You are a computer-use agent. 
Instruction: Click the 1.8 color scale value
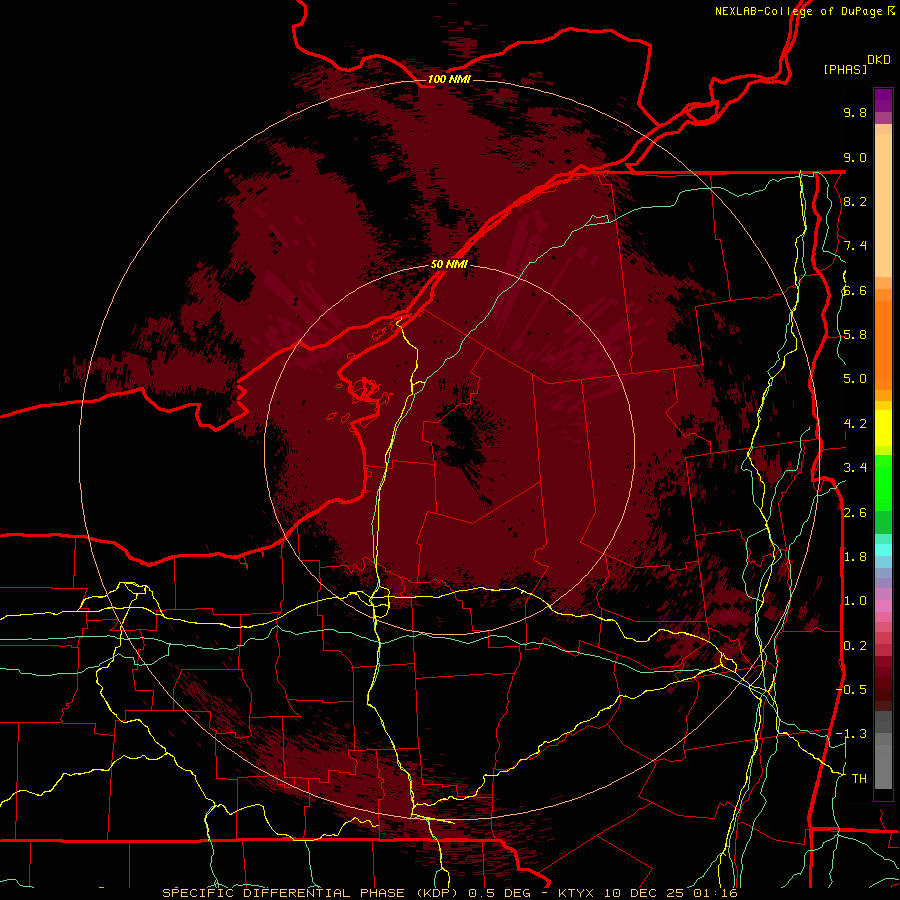pos(855,557)
